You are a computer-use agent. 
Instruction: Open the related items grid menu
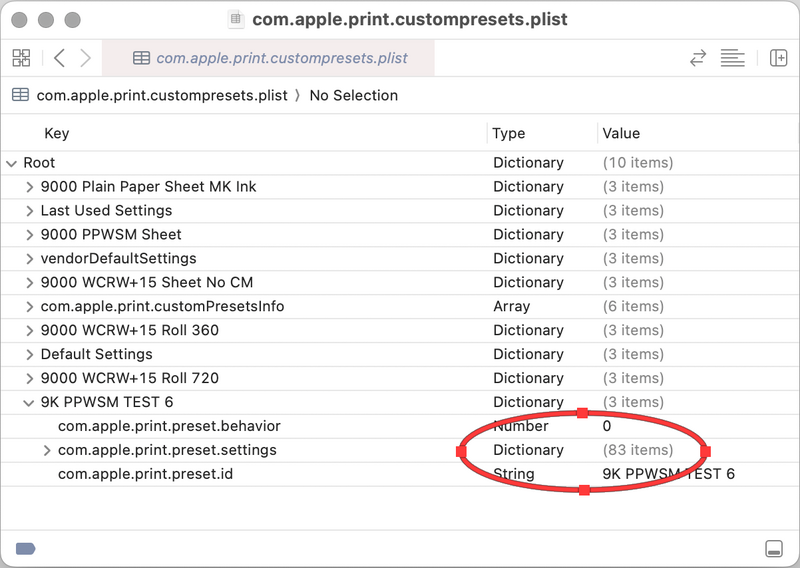pos(21,58)
